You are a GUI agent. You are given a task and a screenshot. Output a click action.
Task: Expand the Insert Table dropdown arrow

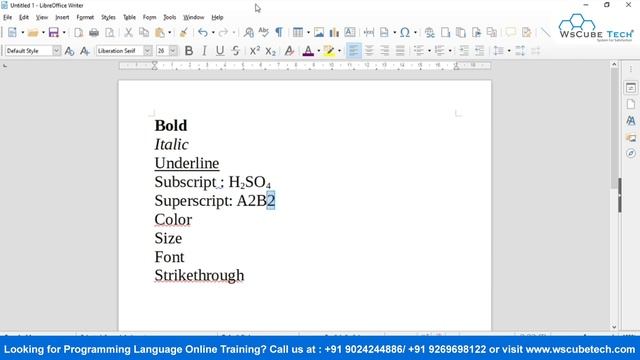click(x=309, y=33)
